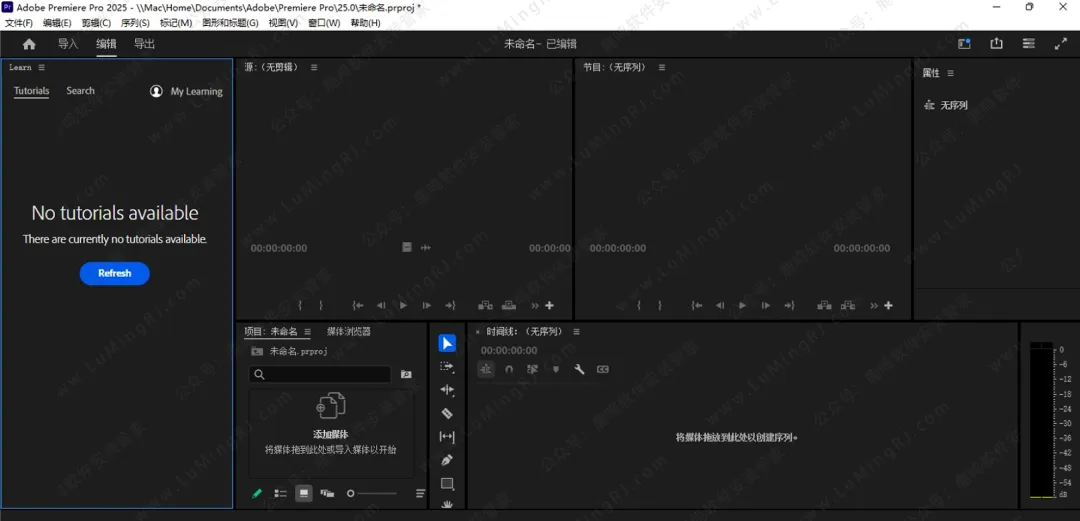Image resolution: width=1080 pixels, height=521 pixels.
Task: Click the Insert button in Source monitor
Action: (486, 305)
